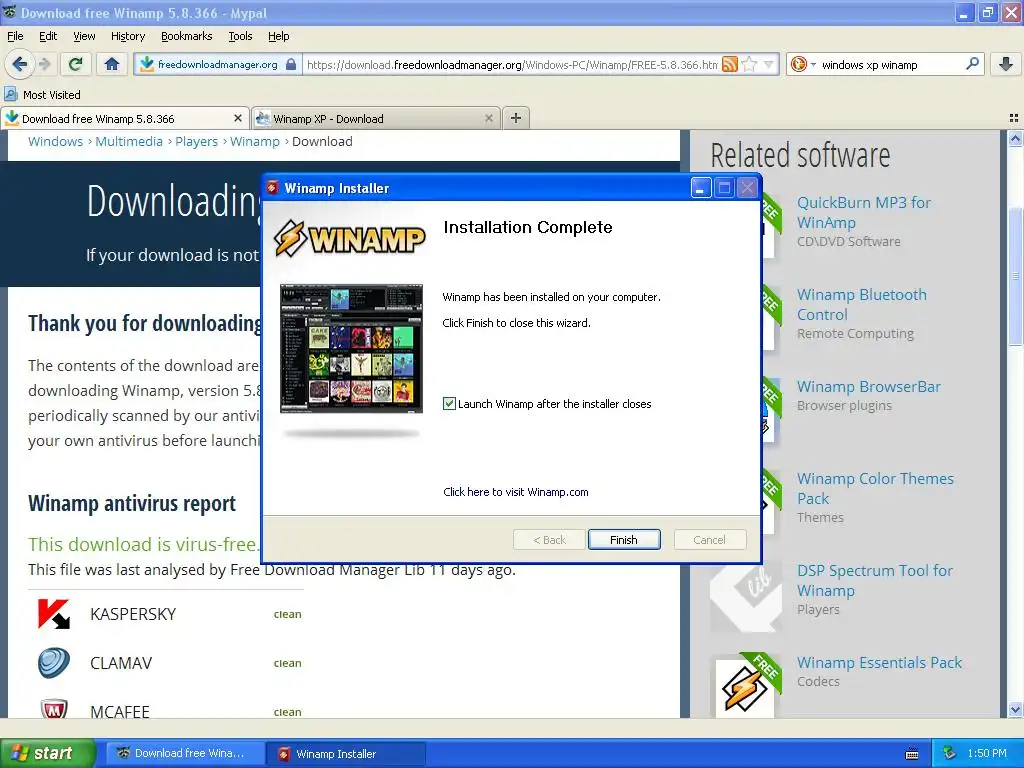Viewport: 1024px width, 768px height.
Task: Click the page scrollbar down arrow
Action: pyautogui.click(x=1015, y=709)
